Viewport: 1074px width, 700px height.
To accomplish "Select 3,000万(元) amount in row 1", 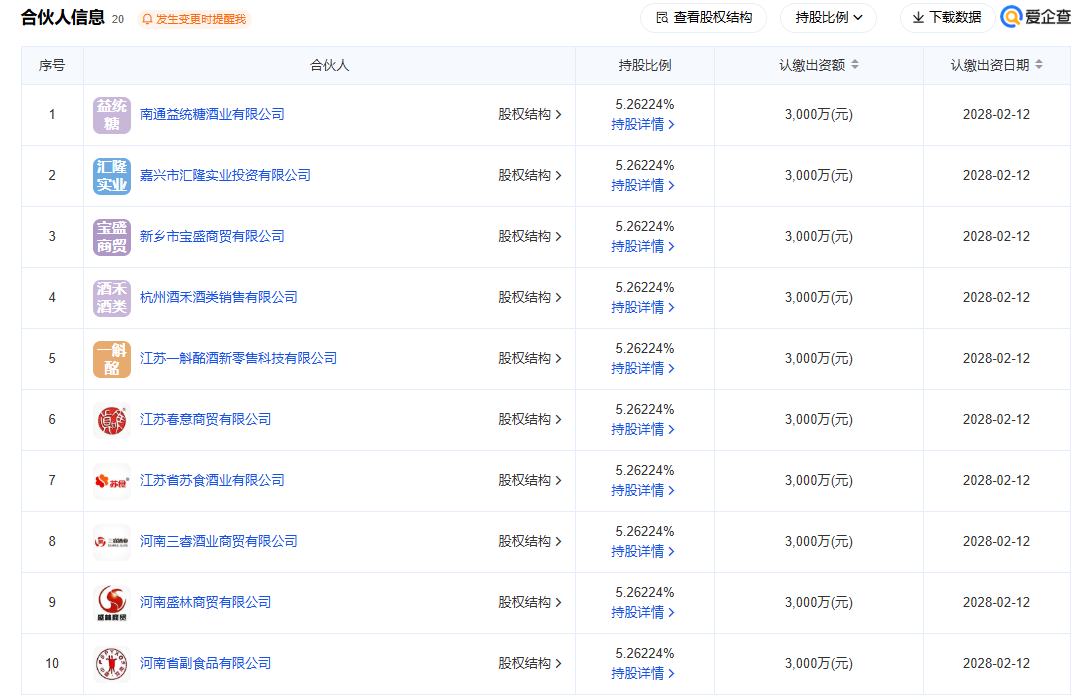I will [x=819, y=114].
